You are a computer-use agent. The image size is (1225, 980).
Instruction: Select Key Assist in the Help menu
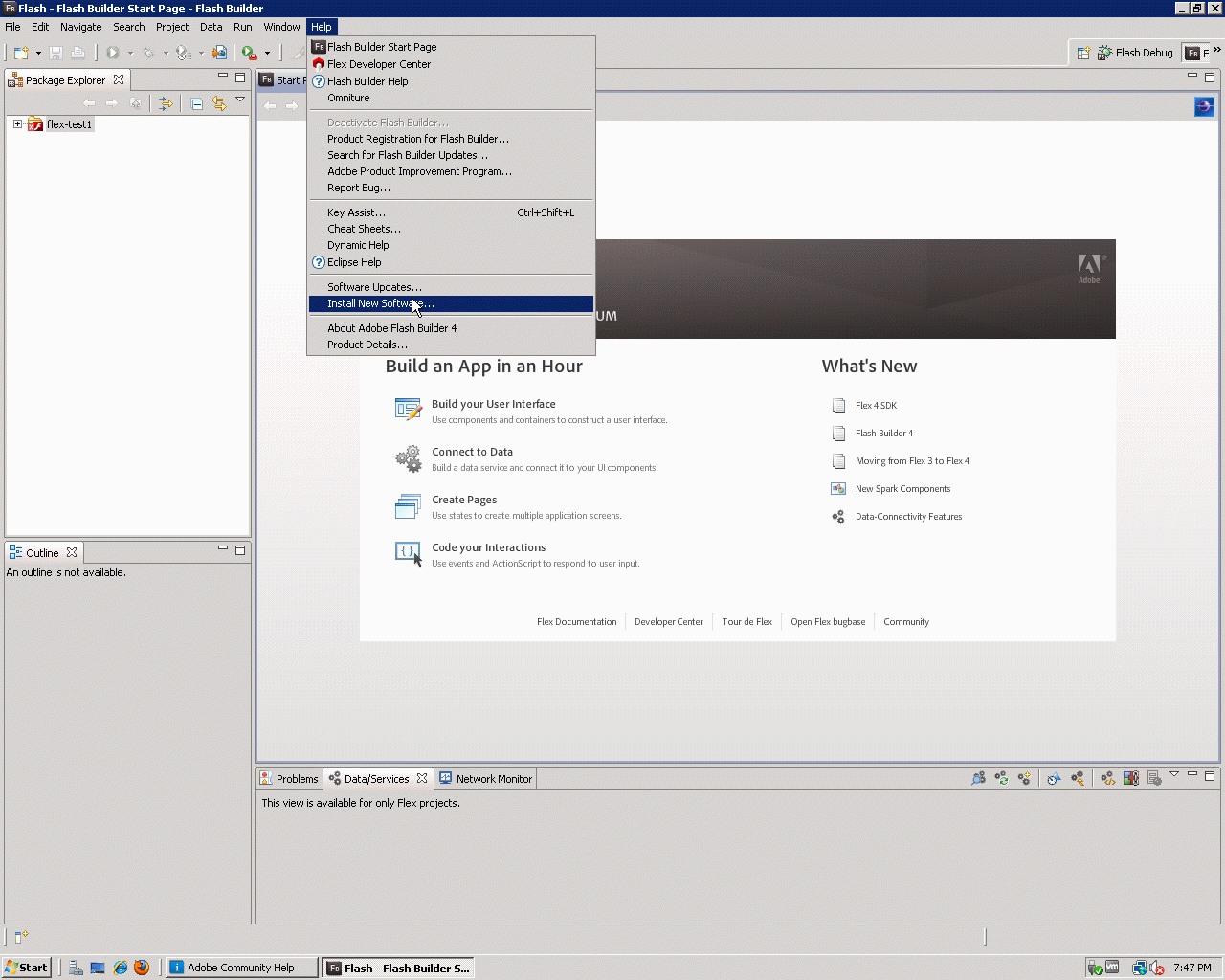point(451,212)
